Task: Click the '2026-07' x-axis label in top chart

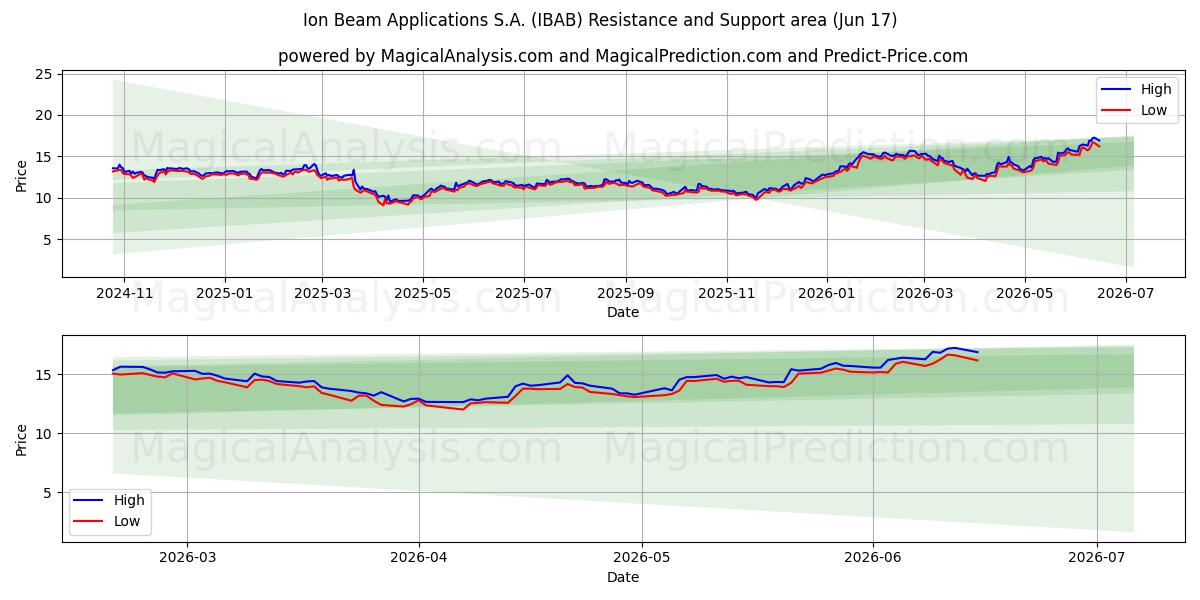Action: (1126, 294)
